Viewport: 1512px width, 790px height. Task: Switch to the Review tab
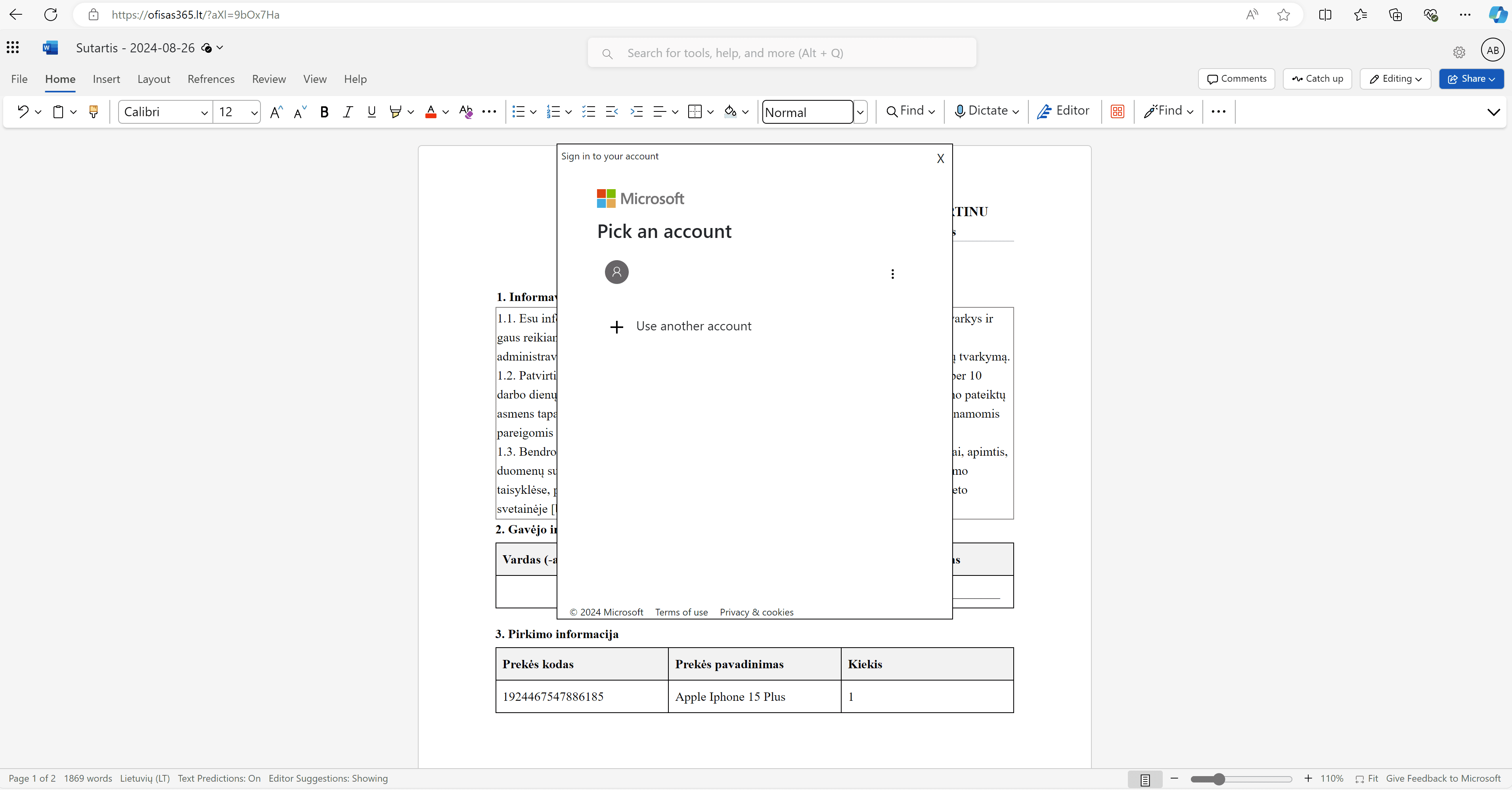pyautogui.click(x=269, y=79)
